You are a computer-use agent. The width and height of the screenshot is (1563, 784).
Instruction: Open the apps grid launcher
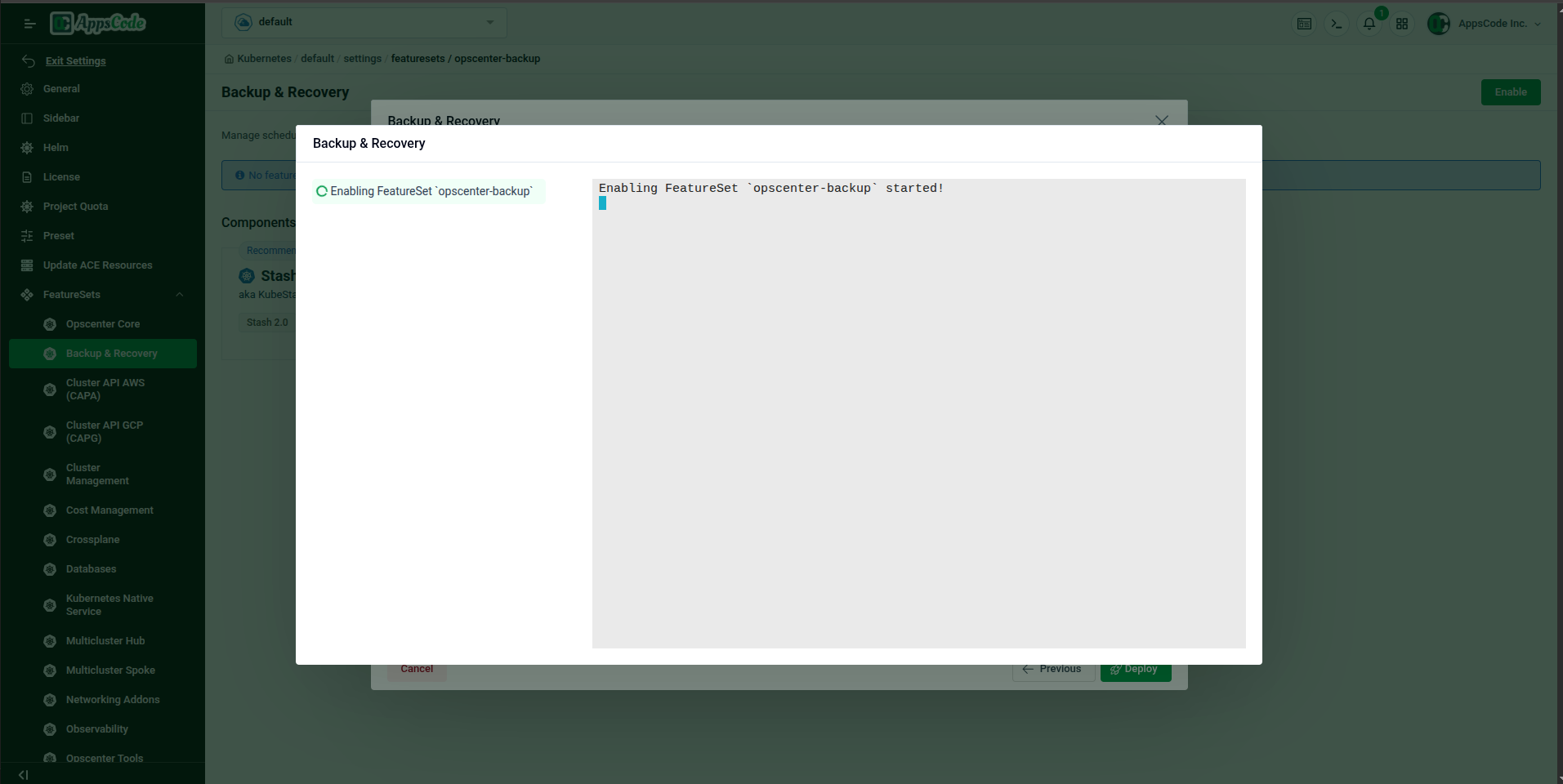point(1401,24)
